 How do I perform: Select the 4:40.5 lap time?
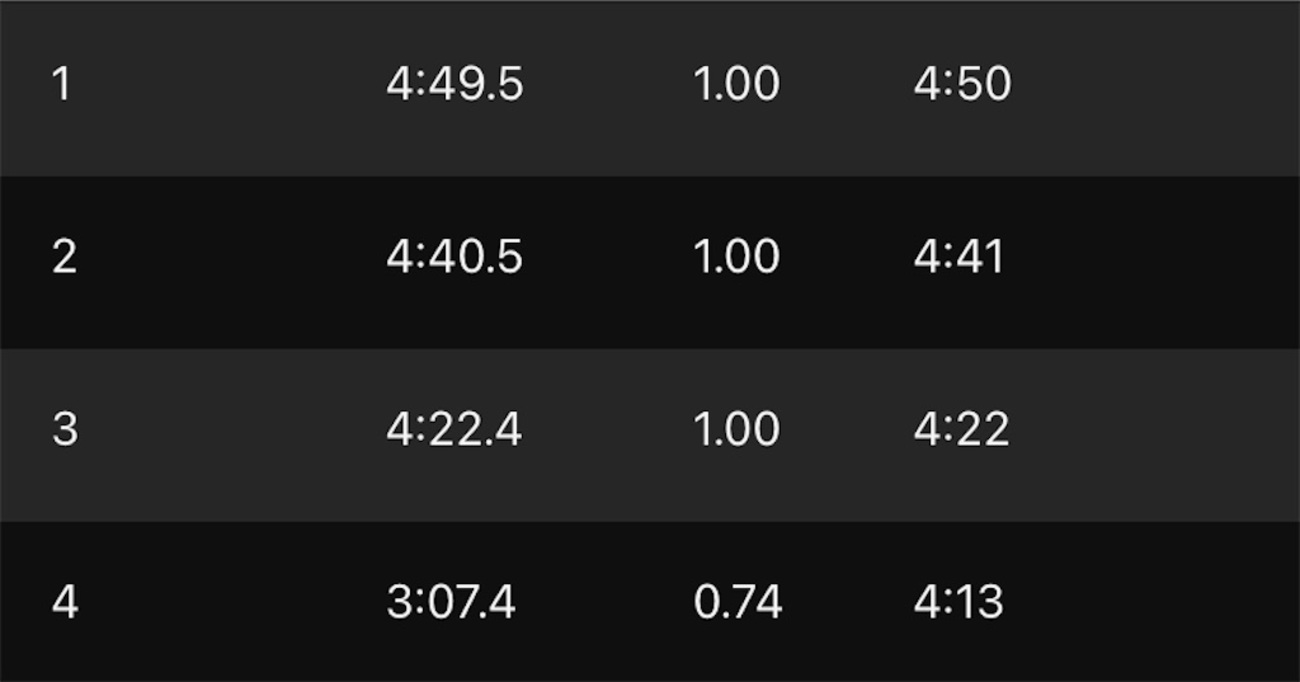[454, 257]
